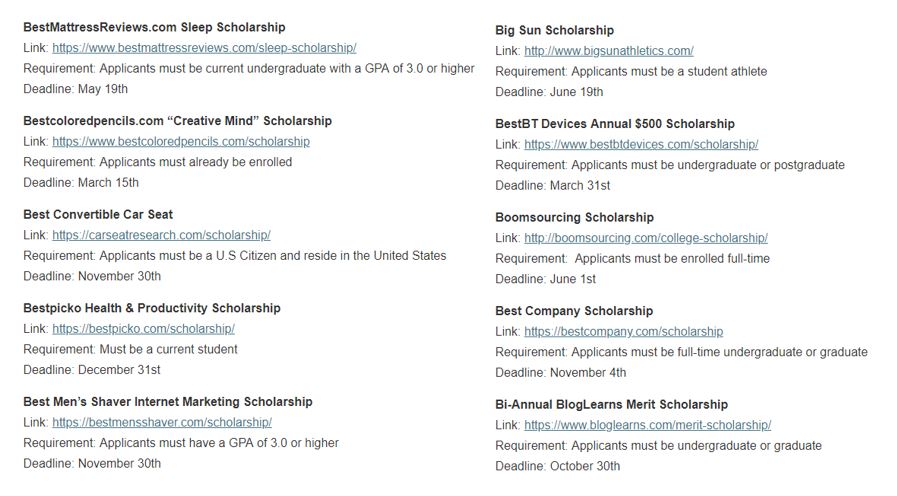Open the bestmensshaver.com scholarship link
Viewport: 897px width, 496px height.
(162, 423)
